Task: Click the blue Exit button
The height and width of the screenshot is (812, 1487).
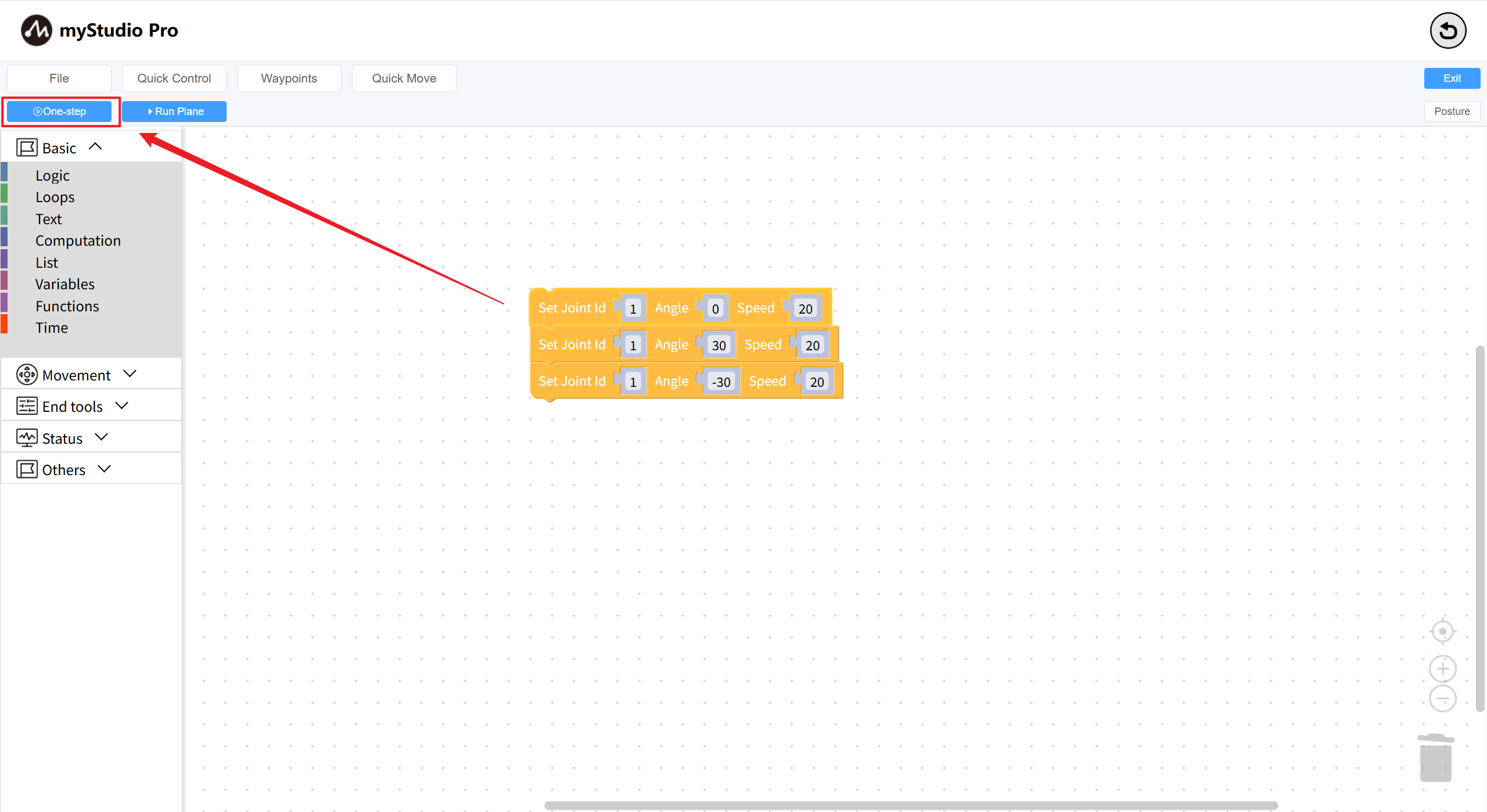Action: point(1452,78)
